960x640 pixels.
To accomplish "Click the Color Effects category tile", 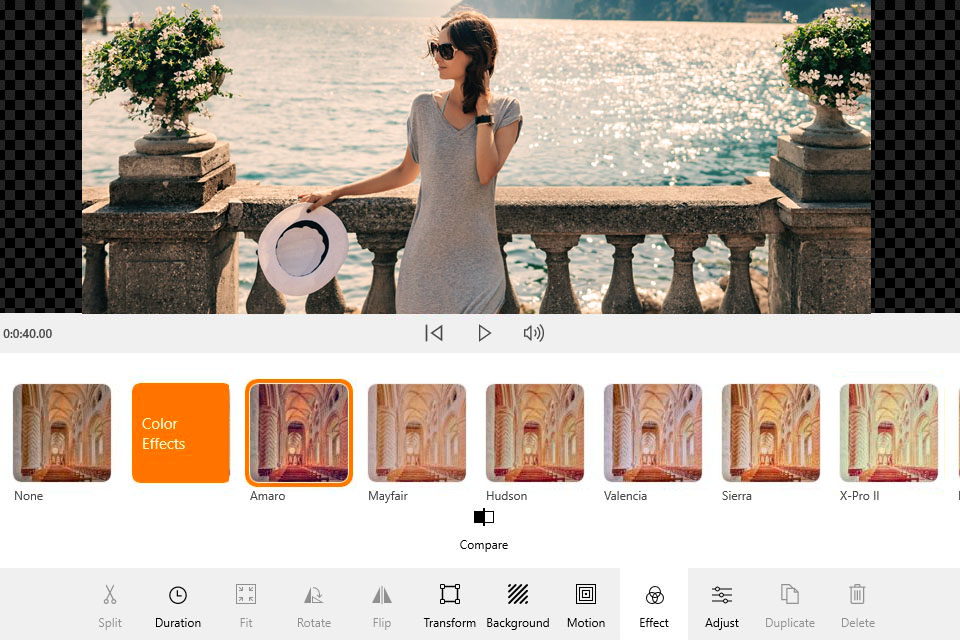I will click(181, 432).
